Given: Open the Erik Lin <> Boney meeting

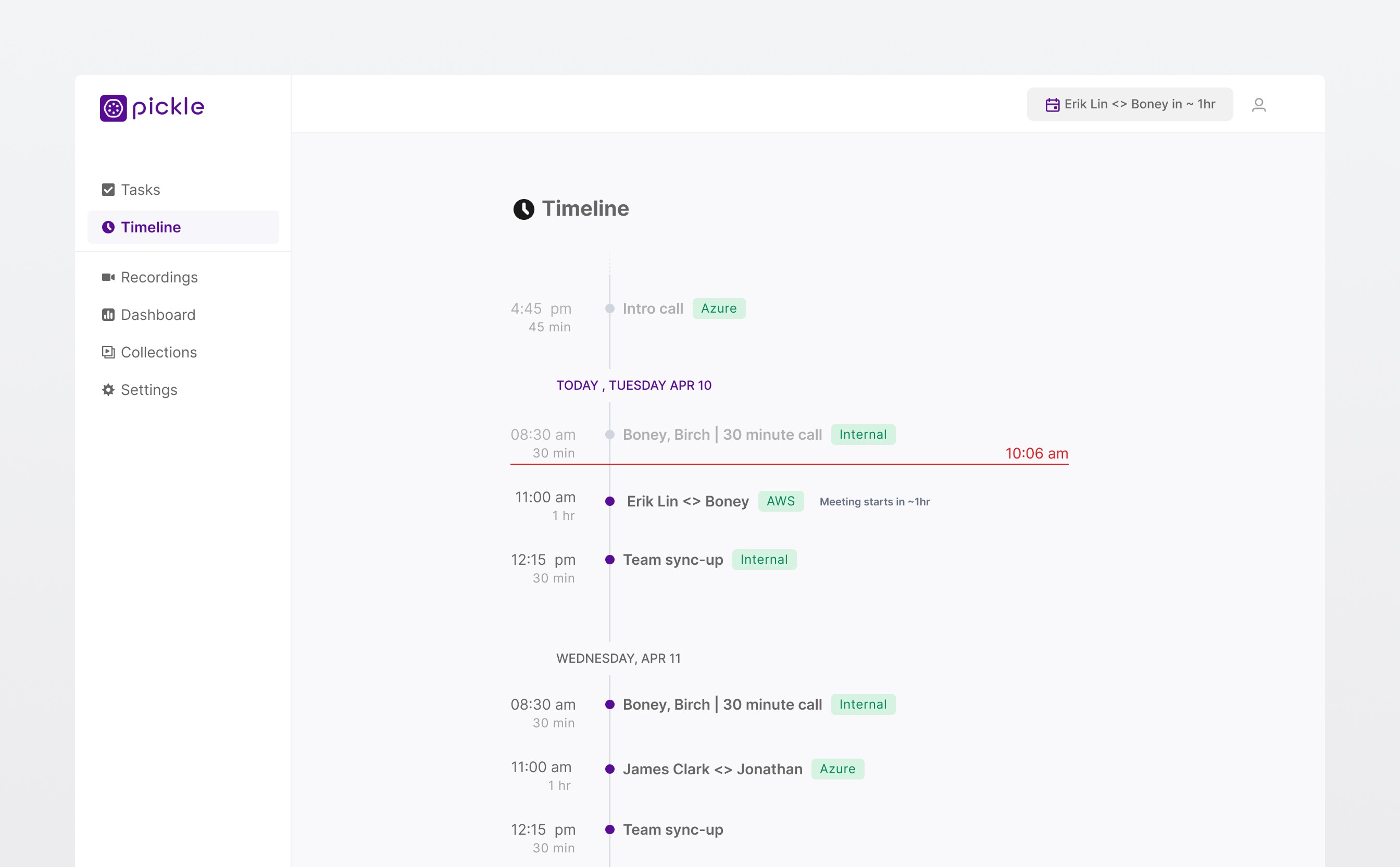Looking at the screenshot, I should click(x=687, y=501).
